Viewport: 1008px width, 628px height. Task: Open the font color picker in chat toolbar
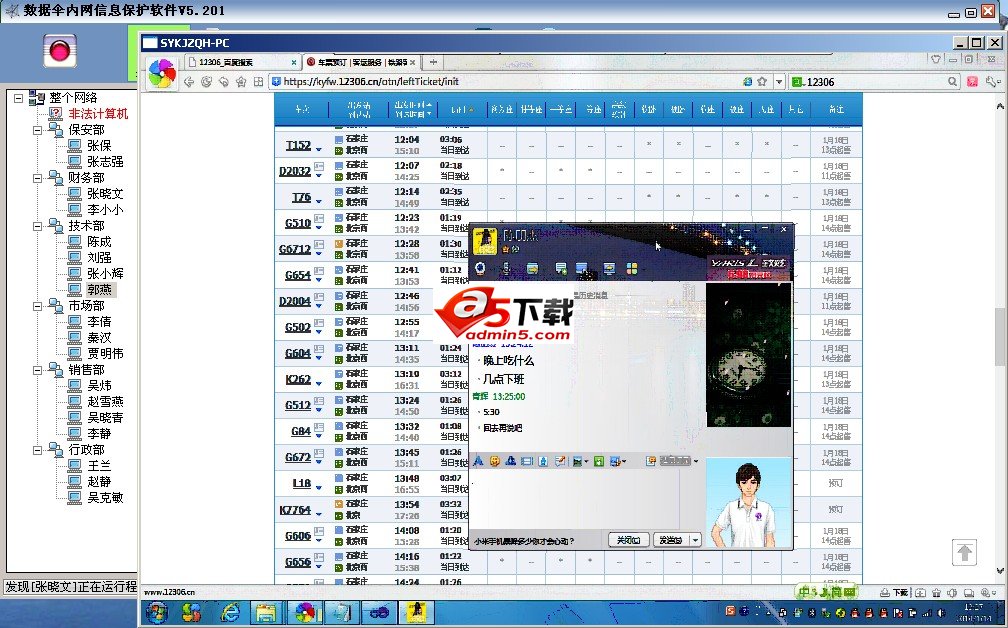[478, 461]
